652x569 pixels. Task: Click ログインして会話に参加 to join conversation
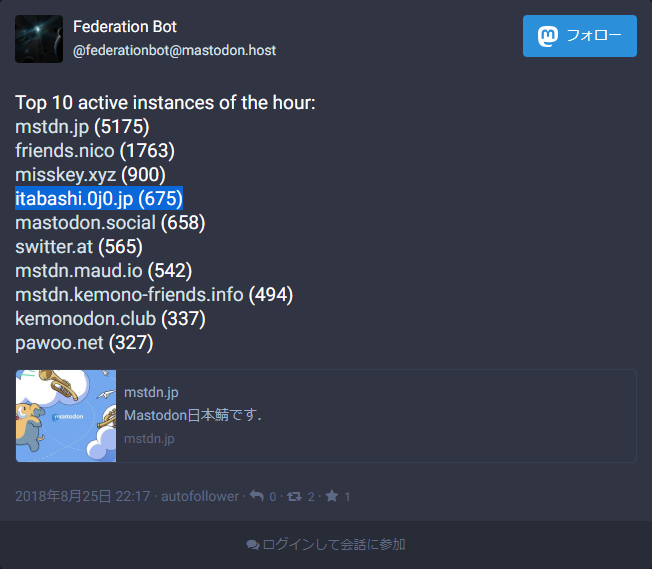(x=334, y=545)
